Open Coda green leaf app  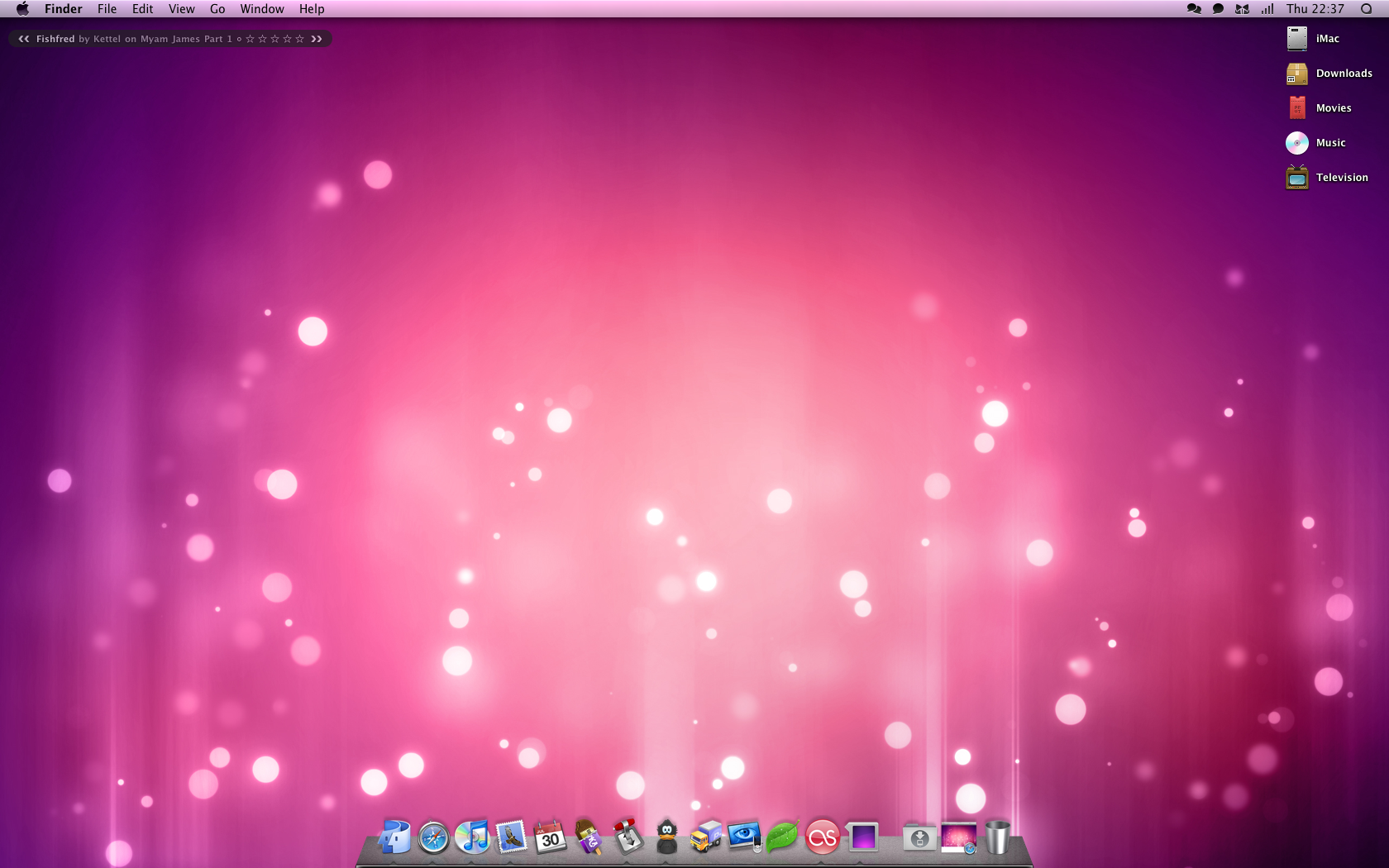[782, 837]
